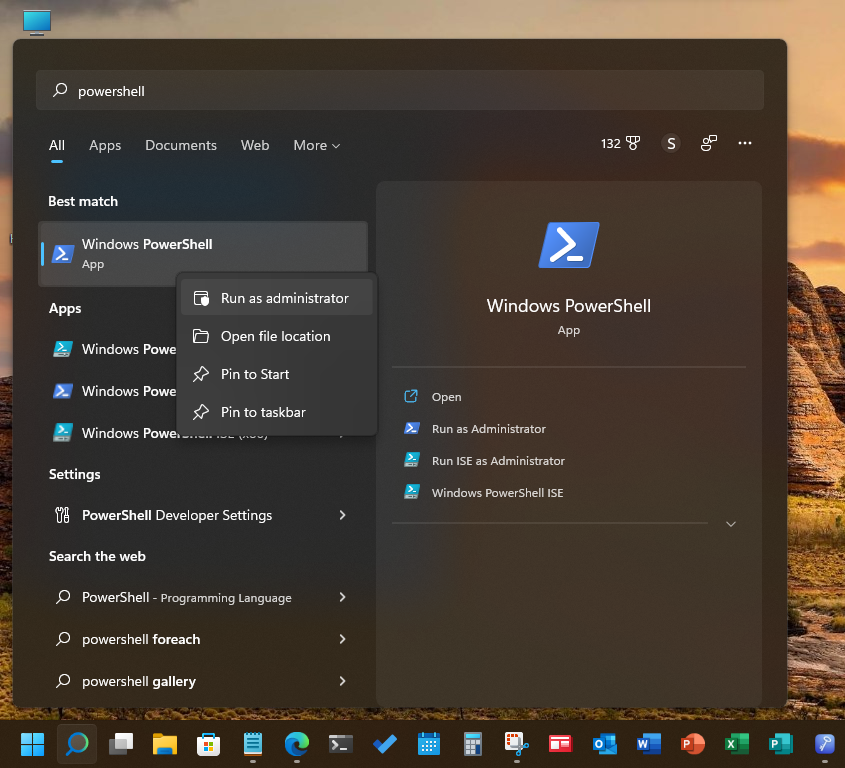Launch Word from the taskbar
845x768 pixels.
649,744
